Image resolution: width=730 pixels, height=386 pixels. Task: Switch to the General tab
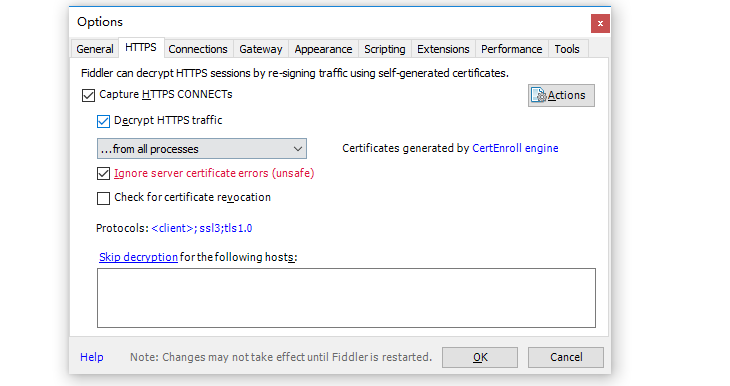click(x=95, y=49)
